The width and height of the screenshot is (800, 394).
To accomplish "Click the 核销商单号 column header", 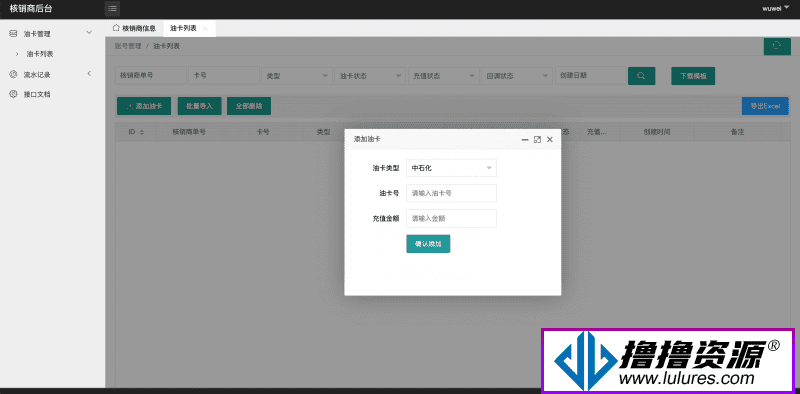I will pos(189,132).
